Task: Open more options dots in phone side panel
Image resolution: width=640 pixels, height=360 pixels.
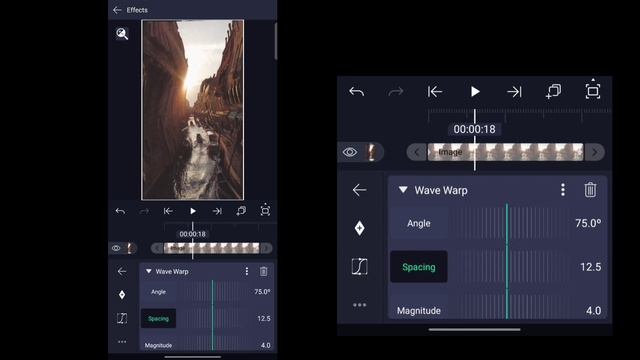Action: pos(122,342)
